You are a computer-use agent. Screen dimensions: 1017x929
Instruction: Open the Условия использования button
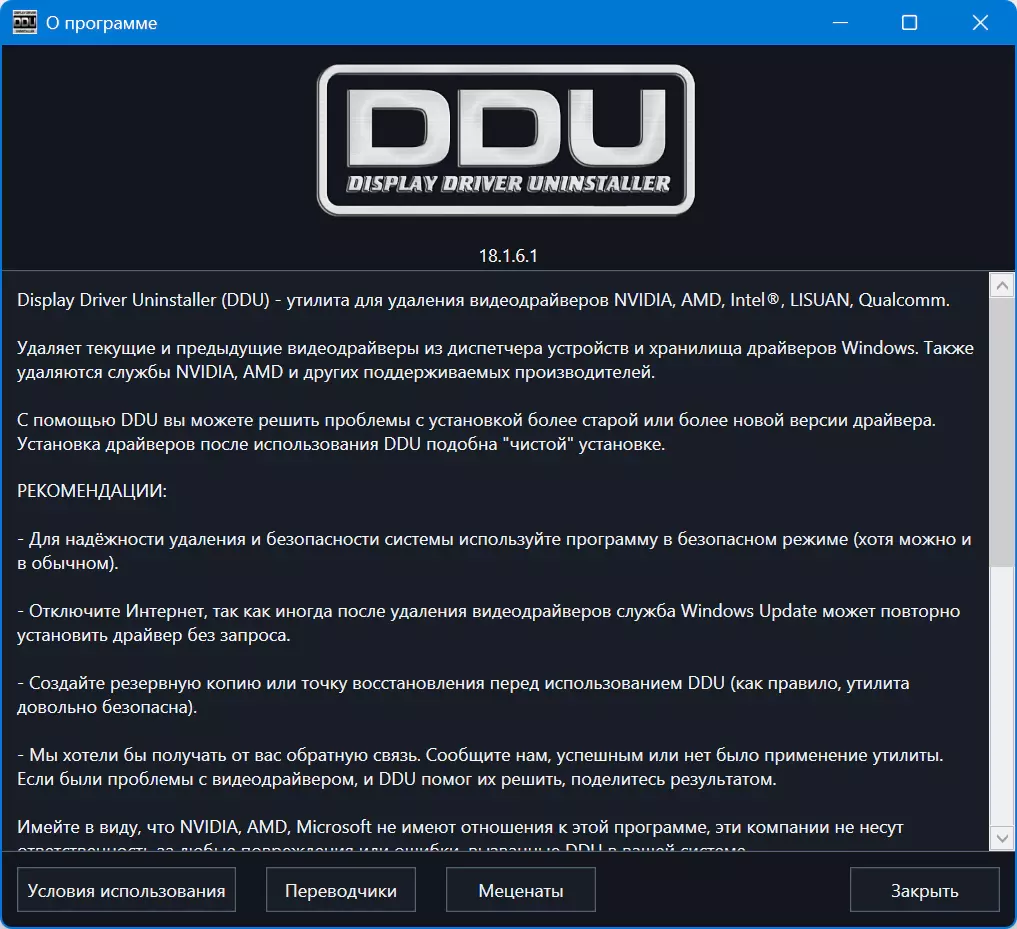[126, 890]
